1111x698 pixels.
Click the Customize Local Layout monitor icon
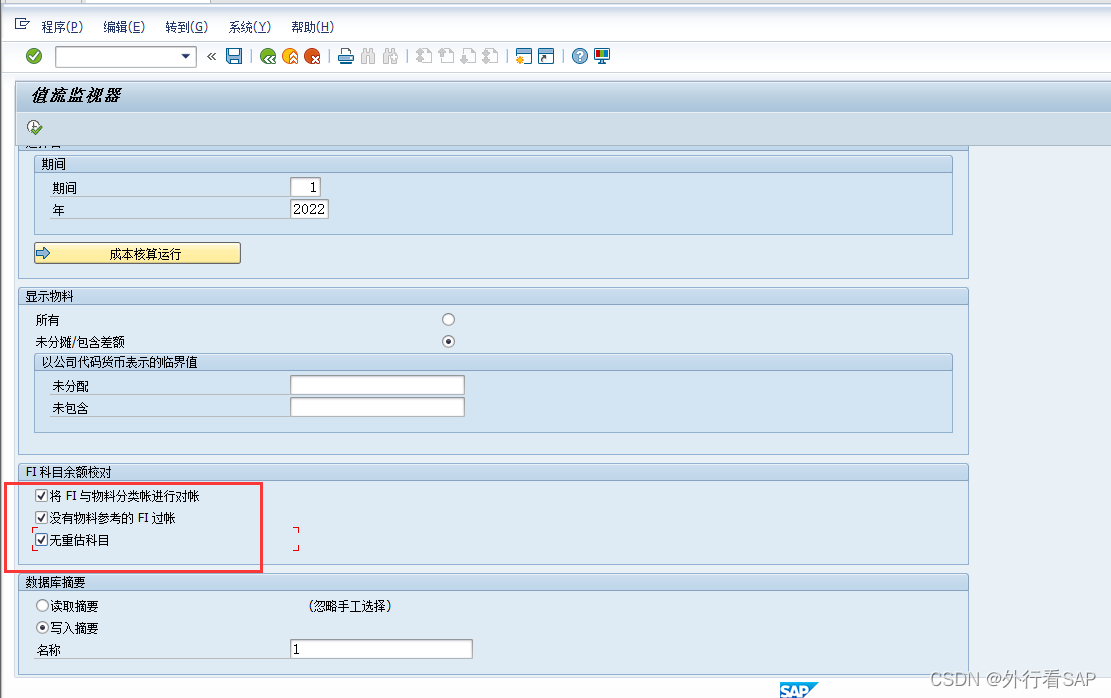coord(602,56)
